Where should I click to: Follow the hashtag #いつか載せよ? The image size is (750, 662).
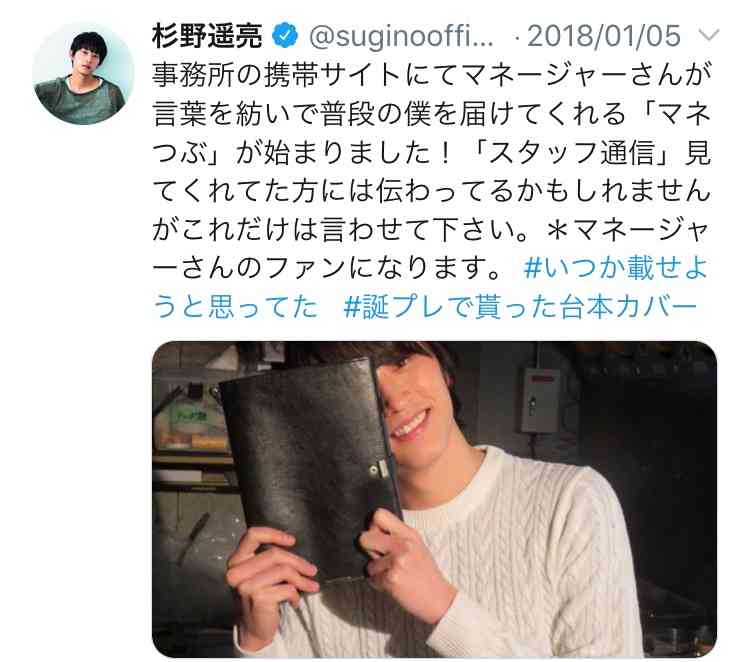click(616, 267)
